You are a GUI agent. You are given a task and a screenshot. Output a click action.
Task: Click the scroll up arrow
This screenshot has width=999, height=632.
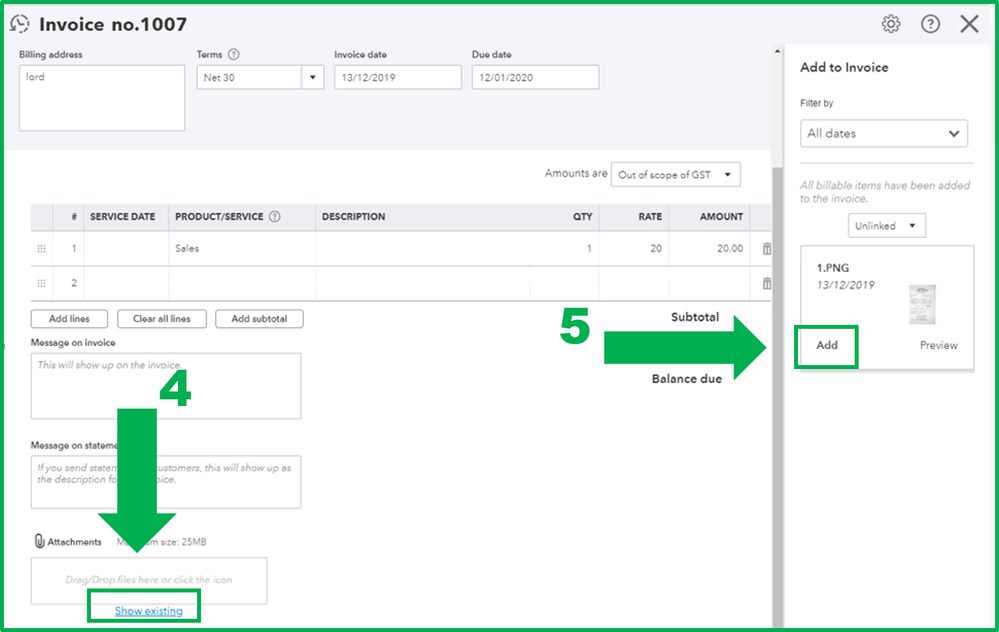[x=777, y=51]
